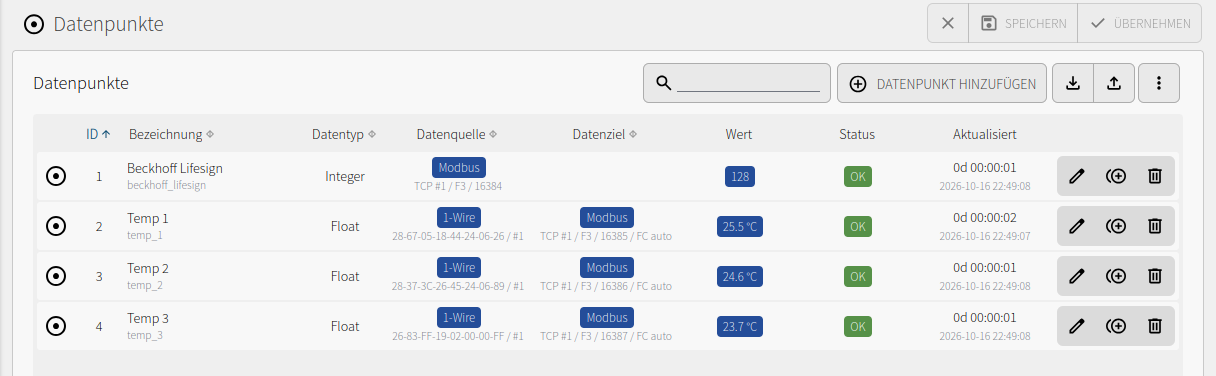1216x376 pixels.
Task: Click OK status of Beckhoff Lifesign row
Action: click(x=857, y=176)
